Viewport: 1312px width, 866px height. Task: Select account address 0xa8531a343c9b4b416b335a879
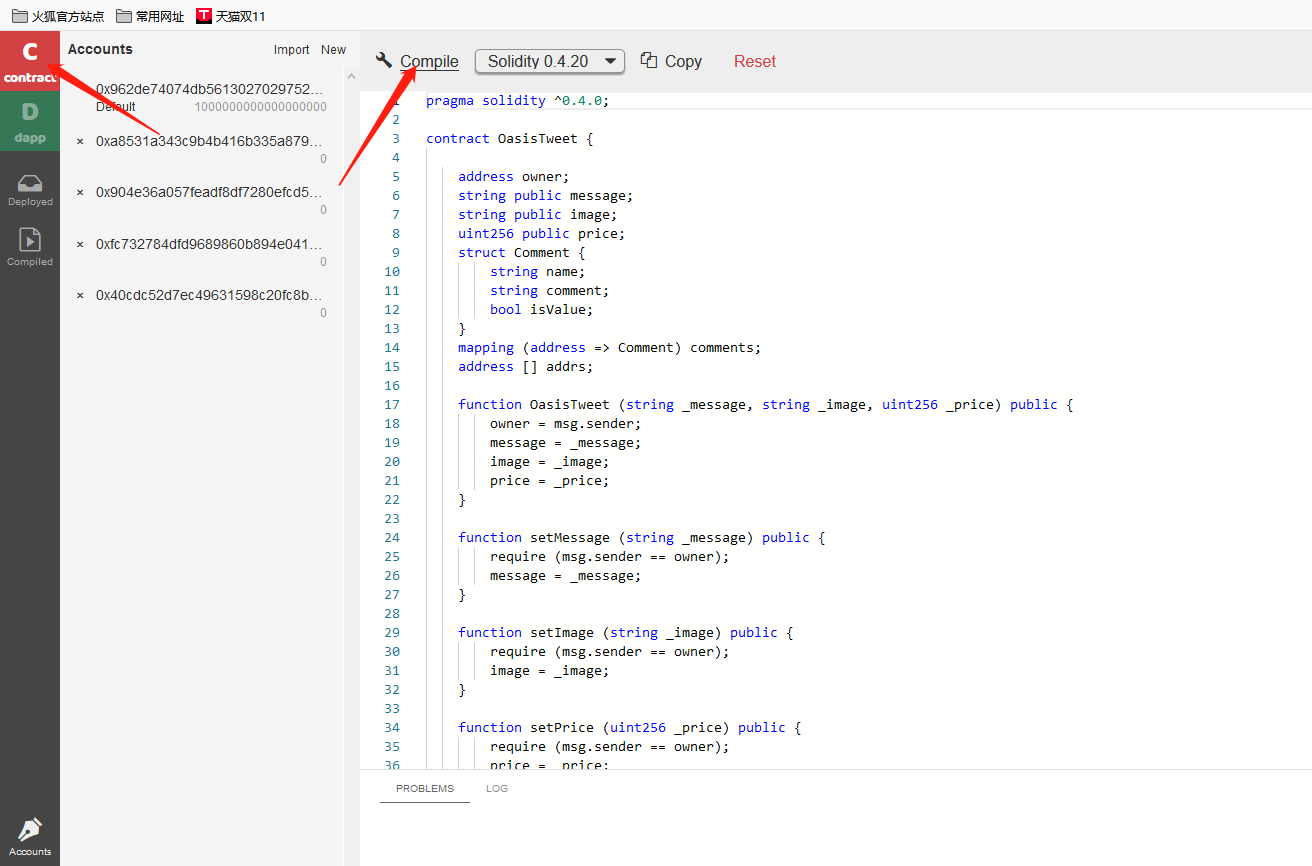tap(210, 141)
